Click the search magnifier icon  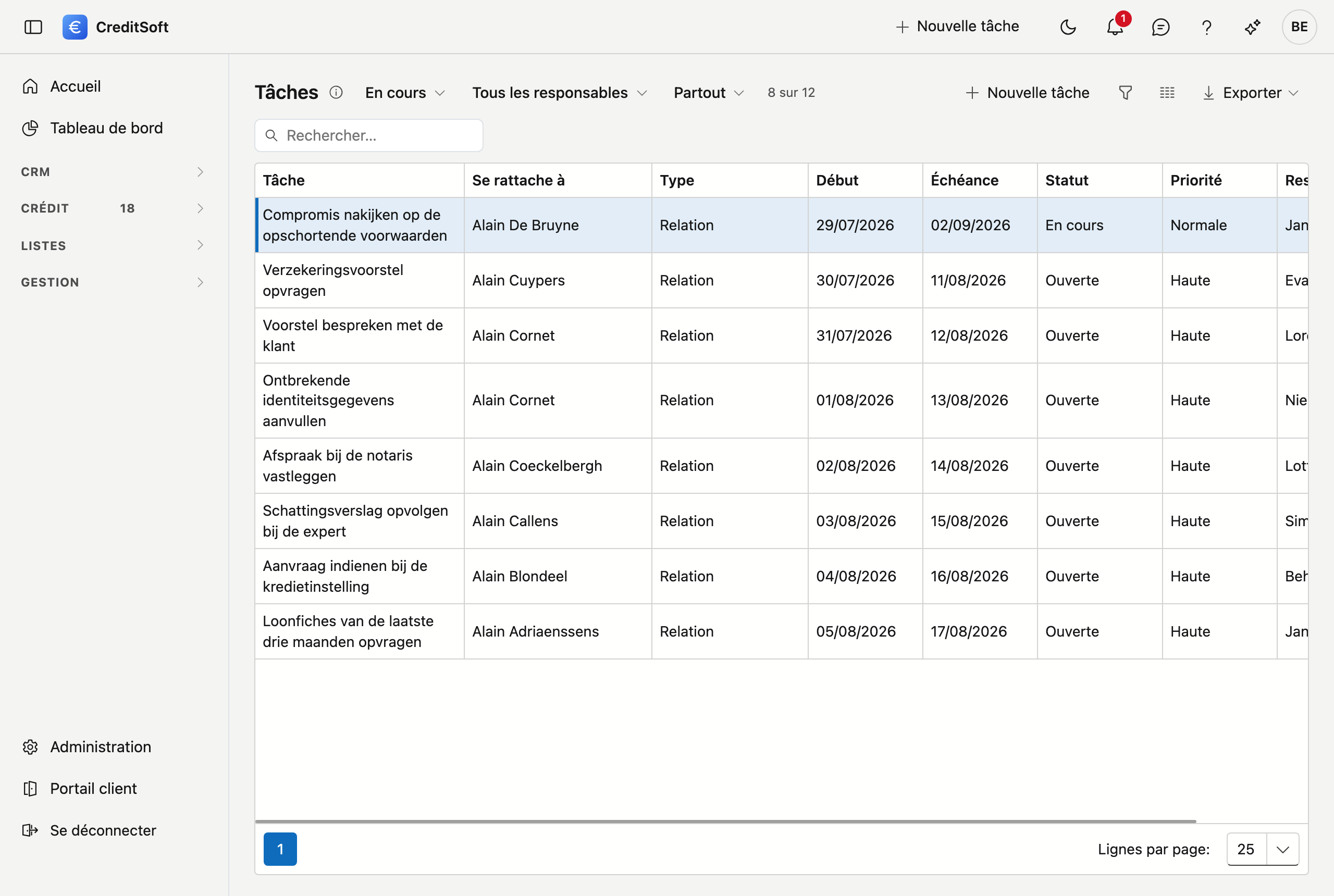point(272,135)
